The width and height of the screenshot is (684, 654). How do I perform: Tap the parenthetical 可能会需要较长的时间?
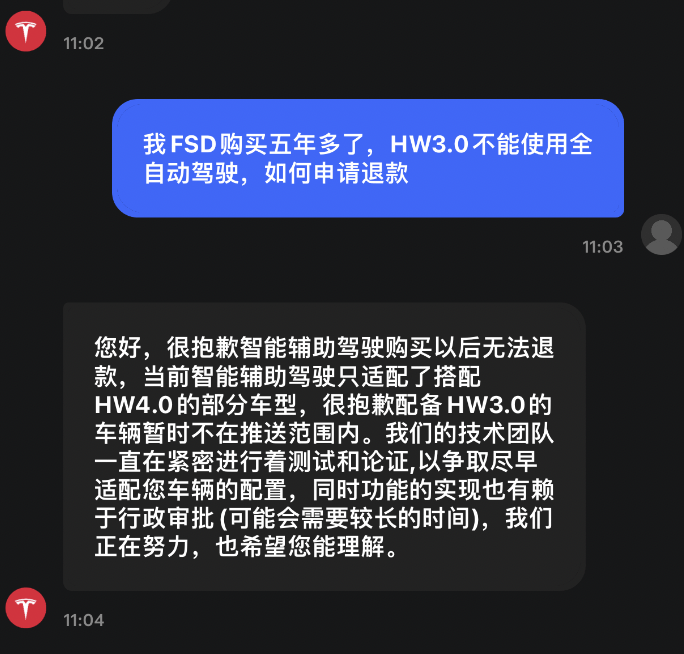click(349, 518)
